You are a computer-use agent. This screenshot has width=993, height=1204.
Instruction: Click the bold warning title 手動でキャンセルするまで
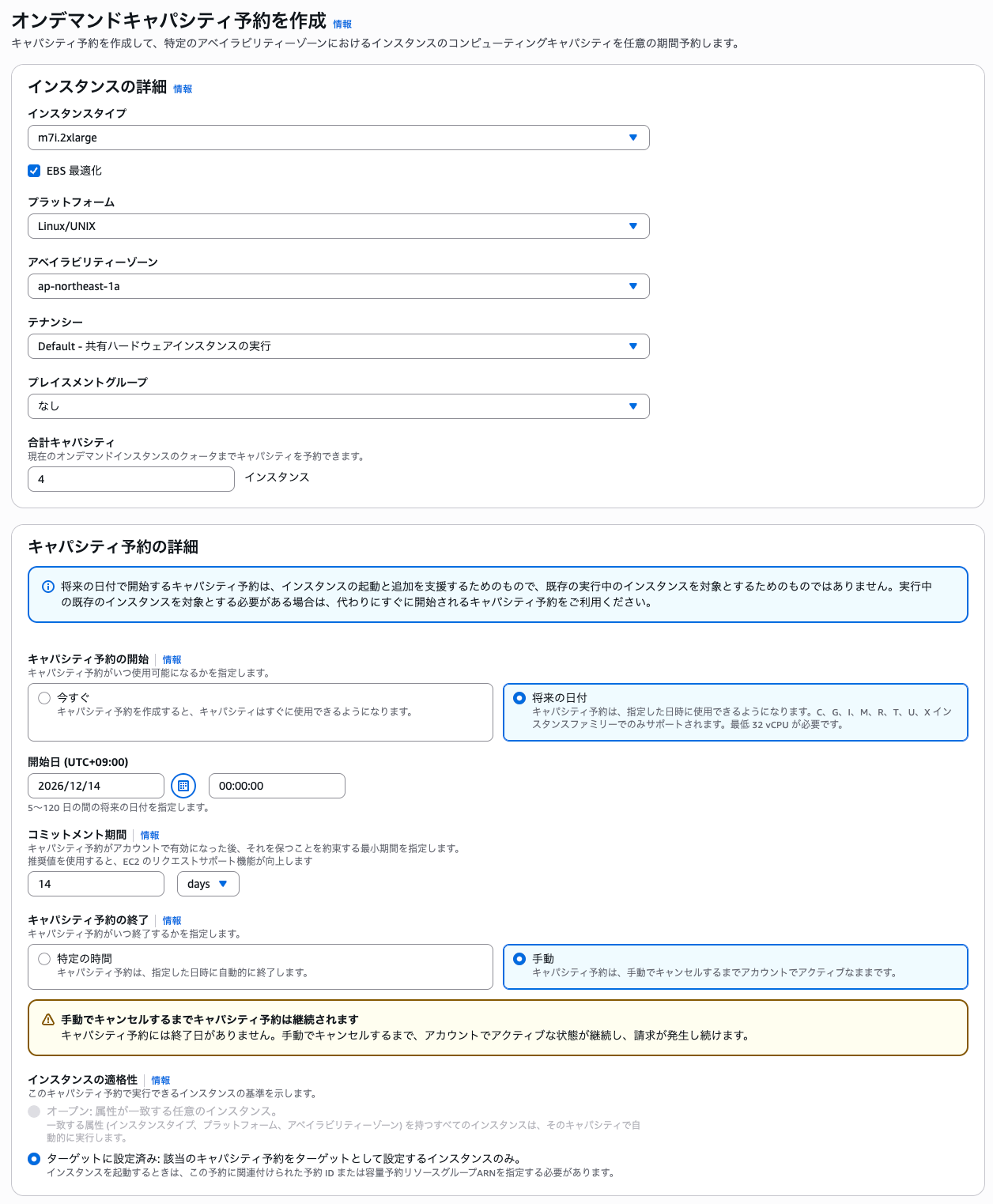pyautogui.click(x=210, y=1020)
